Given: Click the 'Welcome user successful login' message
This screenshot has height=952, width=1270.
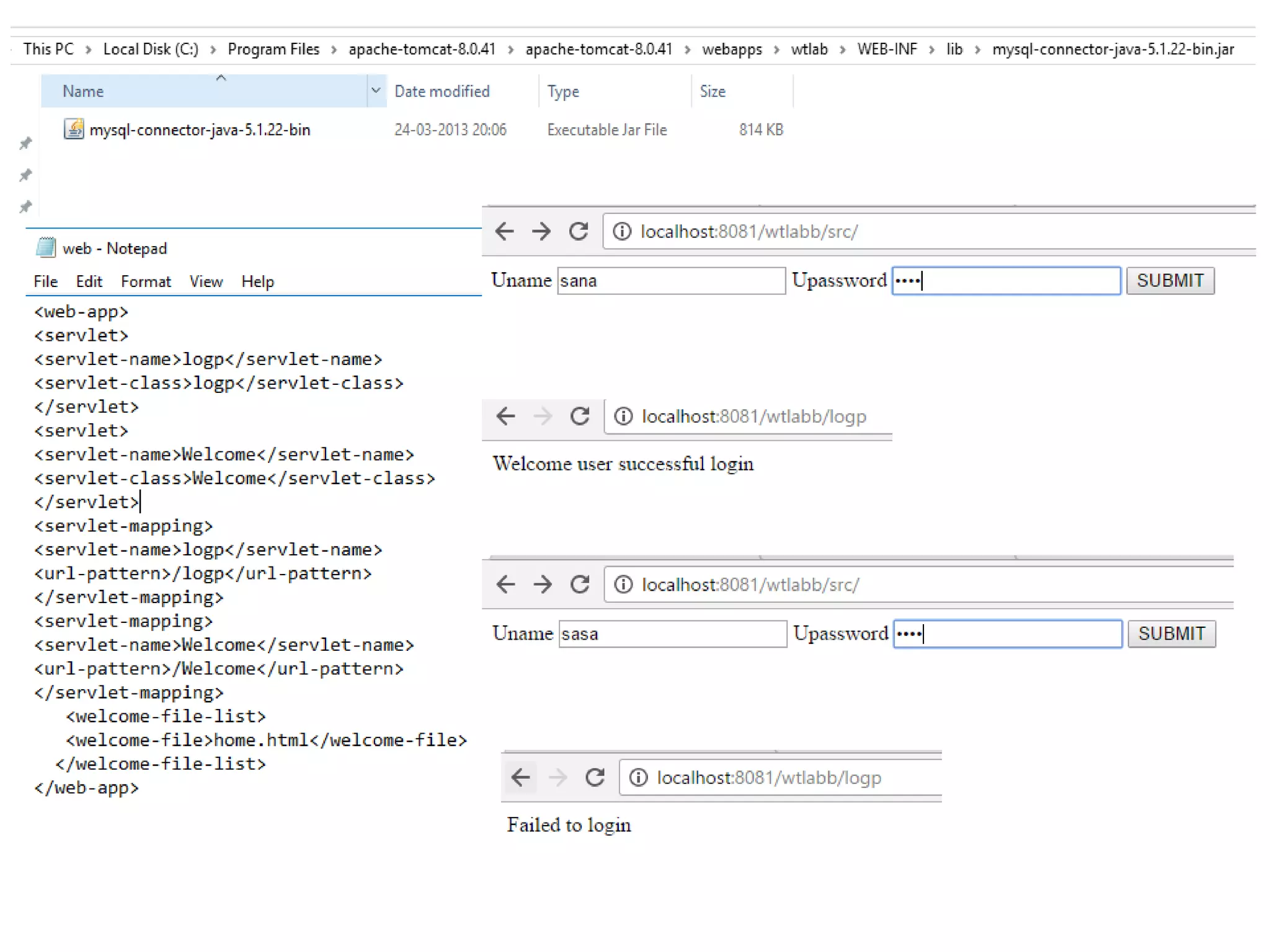Looking at the screenshot, I should point(623,464).
